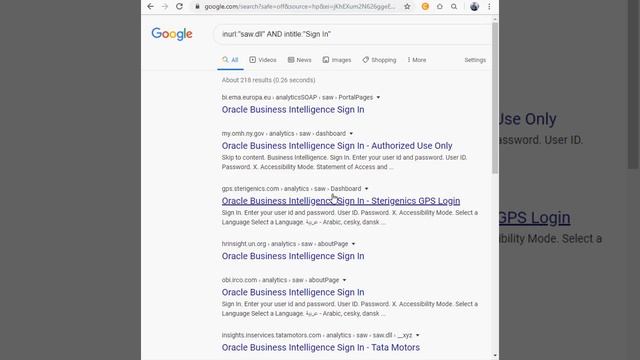Open search Settings
The width and height of the screenshot is (640, 360).
click(475, 60)
